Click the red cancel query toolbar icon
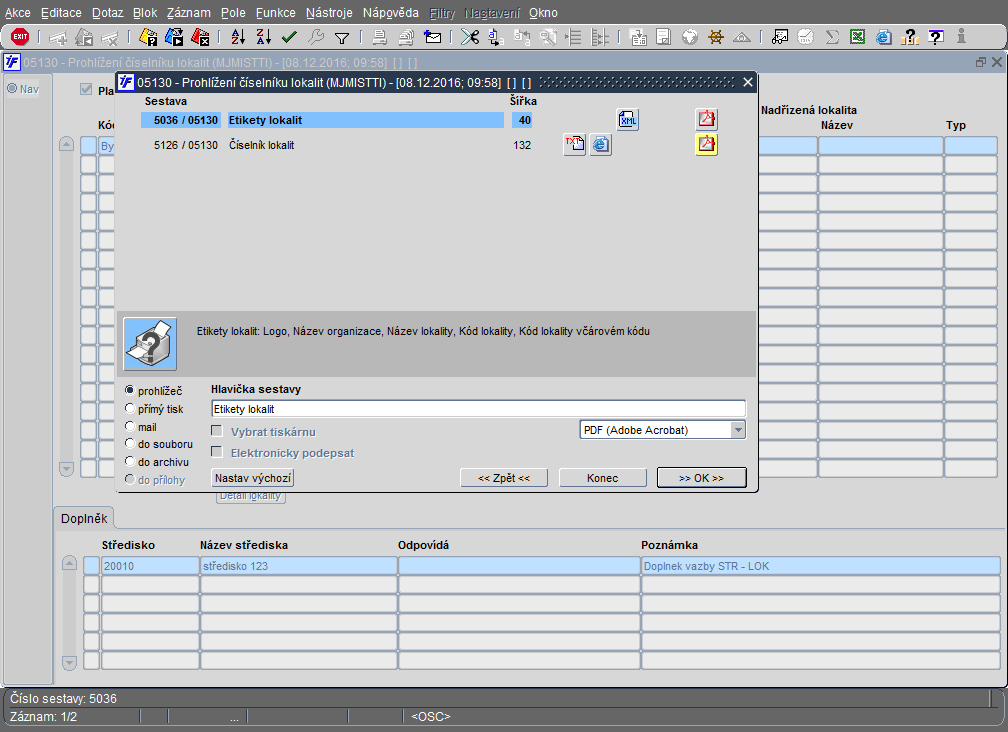Viewport: 1008px width, 732px height. tap(201, 37)
